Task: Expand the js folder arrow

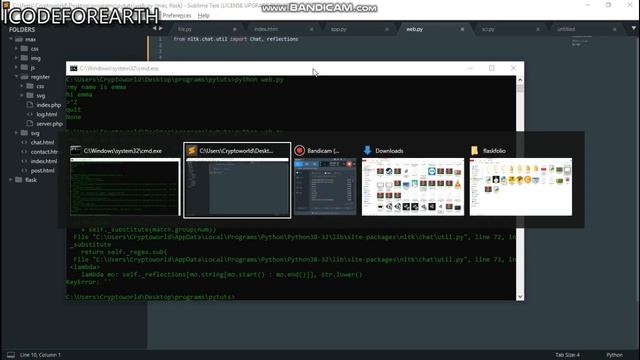Action: [x=16, y=67]
